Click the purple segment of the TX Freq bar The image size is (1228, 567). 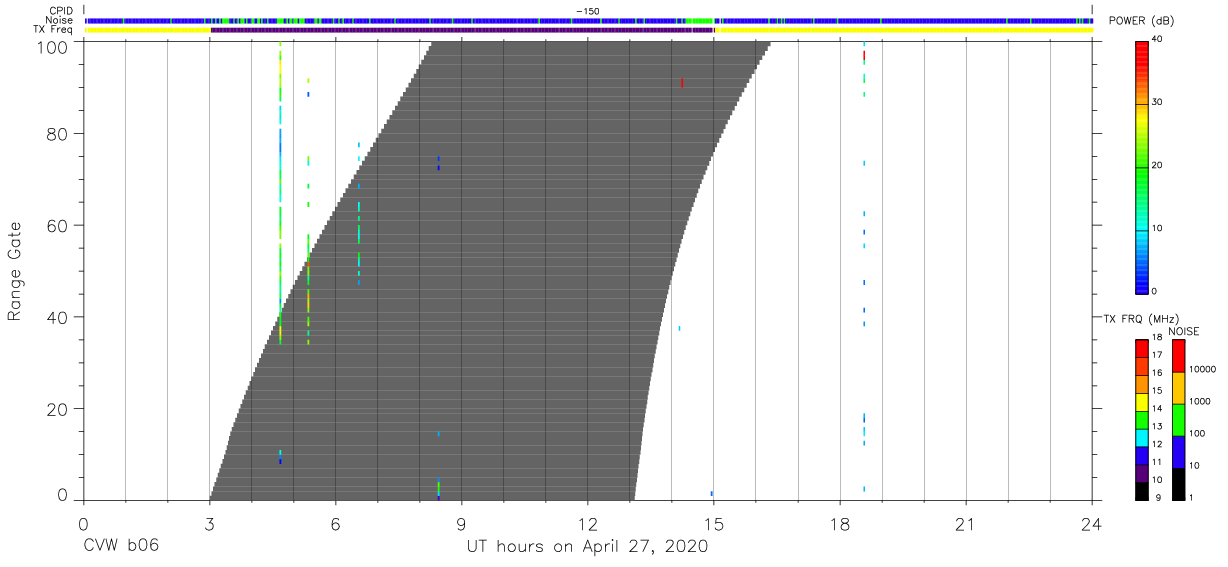point(462,30)
